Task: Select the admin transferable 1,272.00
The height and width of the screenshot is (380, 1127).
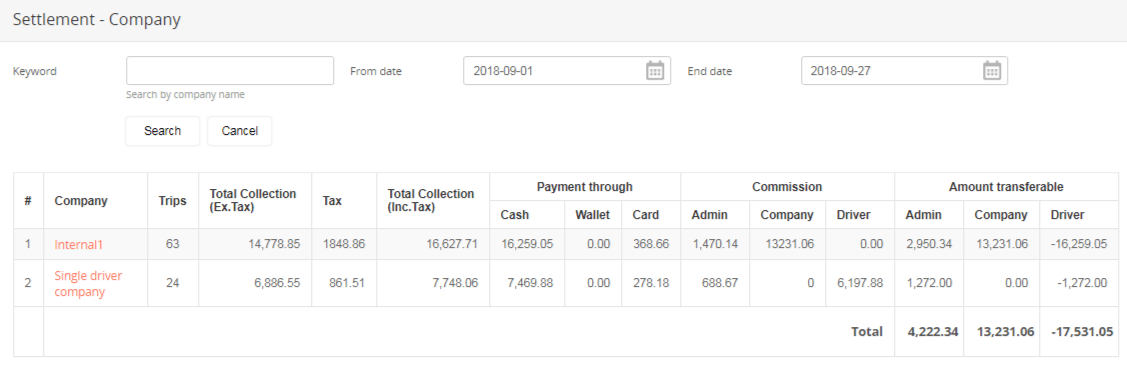Action: coord(929,283)
